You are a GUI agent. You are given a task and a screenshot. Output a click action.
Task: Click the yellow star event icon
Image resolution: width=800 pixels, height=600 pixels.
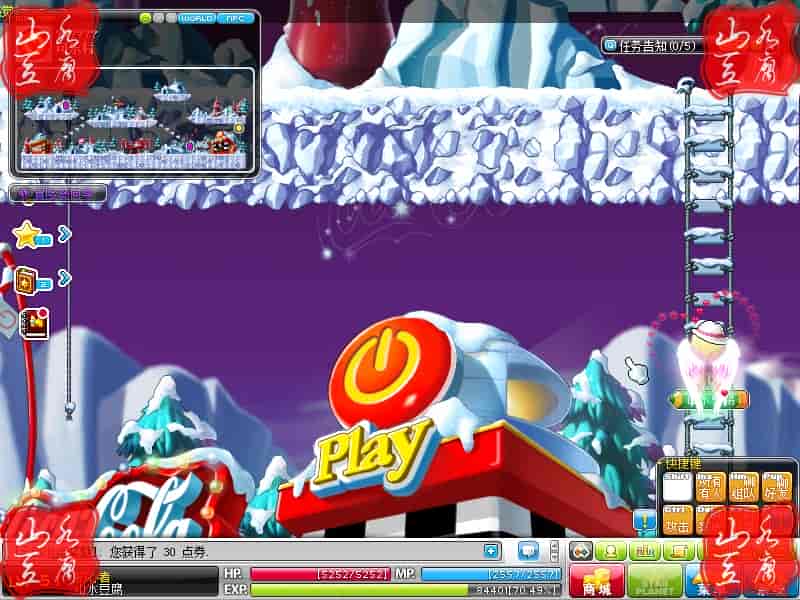(27, 235)
